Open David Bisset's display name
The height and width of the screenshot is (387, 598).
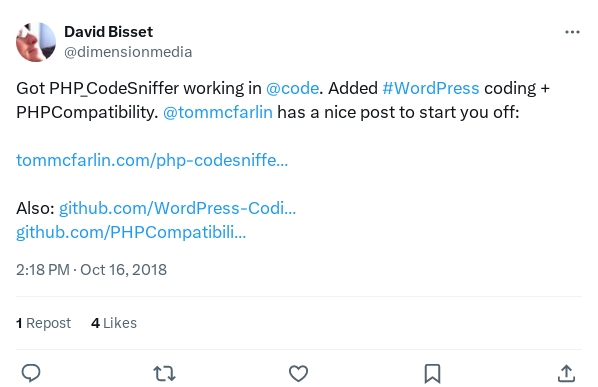(108, 32)
